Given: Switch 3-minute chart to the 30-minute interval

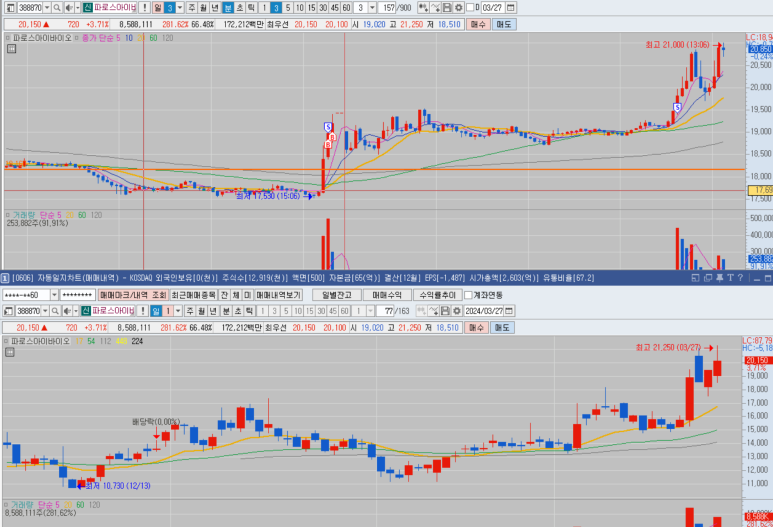Looking at the screenshot, I should coord(323,8).
